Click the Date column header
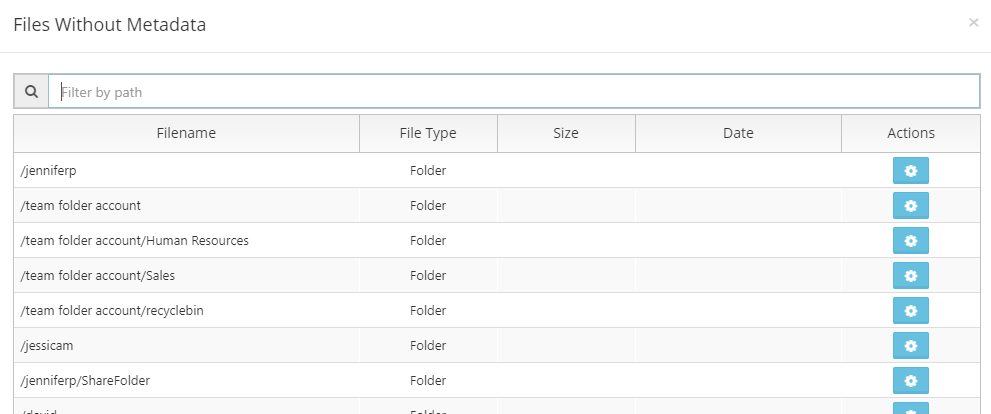Image resolution: width=991 pixels, height=414 pixels. coord(738,133)
